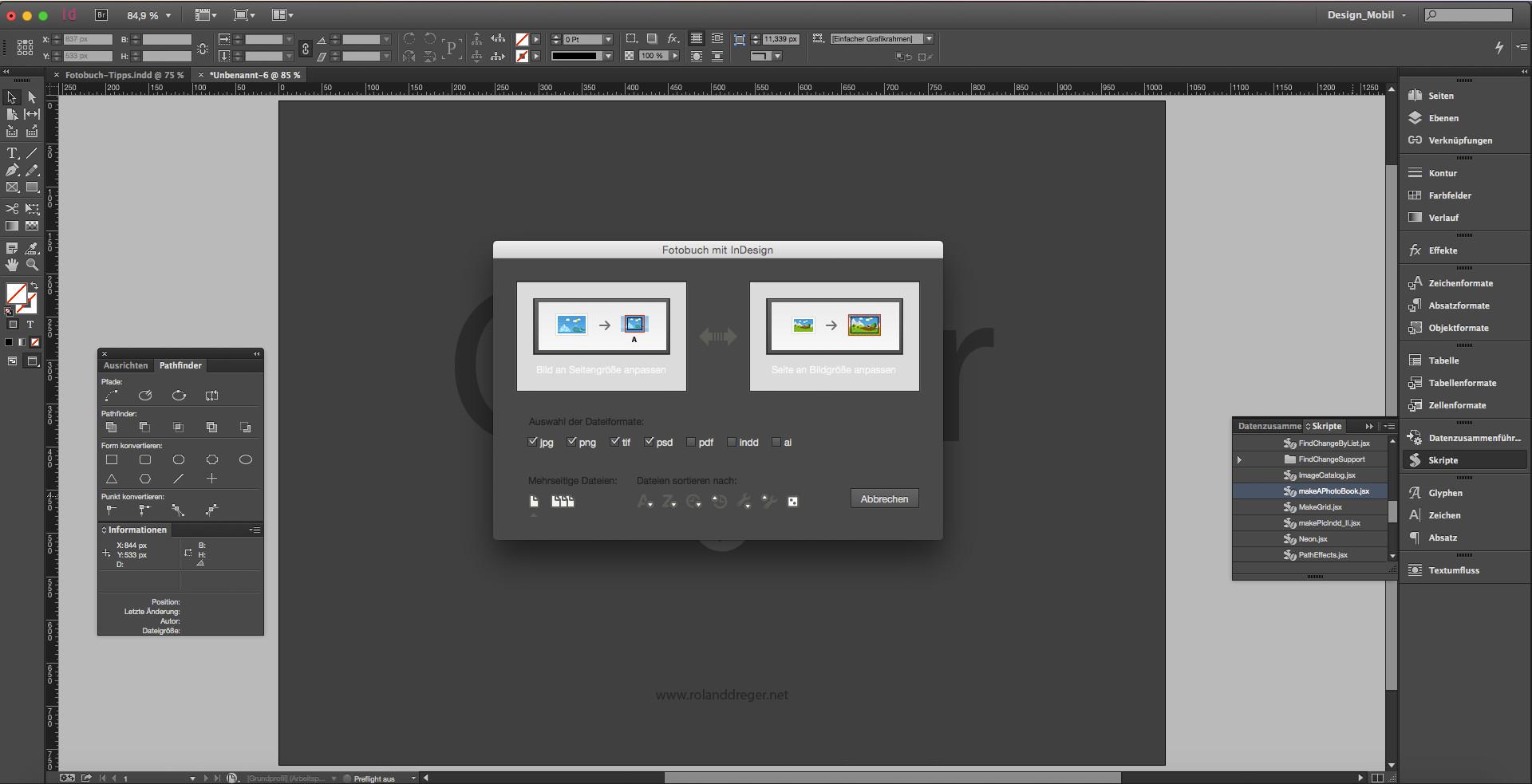Open the Einfacher Grafikrahmen style dropdown
Image resolution: width=1532 pixels, height=784 pixels.
pyautogui.click(x=928, y=37)
